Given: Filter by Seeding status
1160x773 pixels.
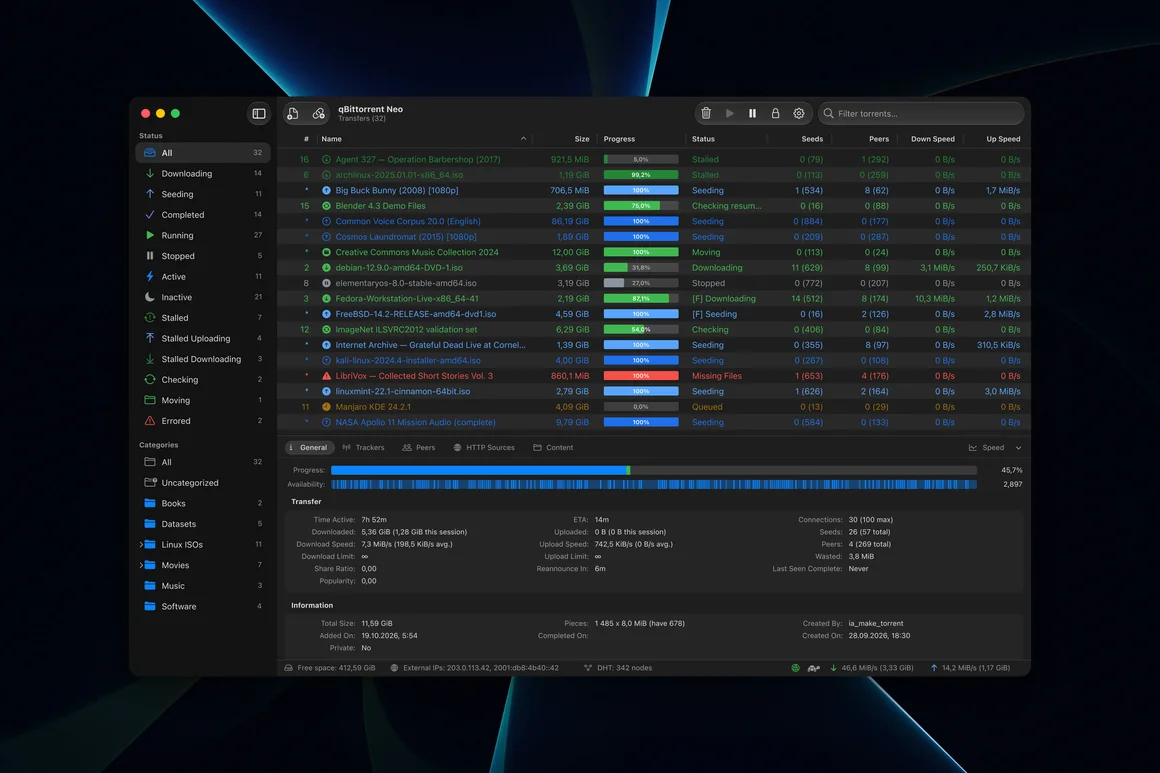Looking at the screenshot, I should pos(203,195).
